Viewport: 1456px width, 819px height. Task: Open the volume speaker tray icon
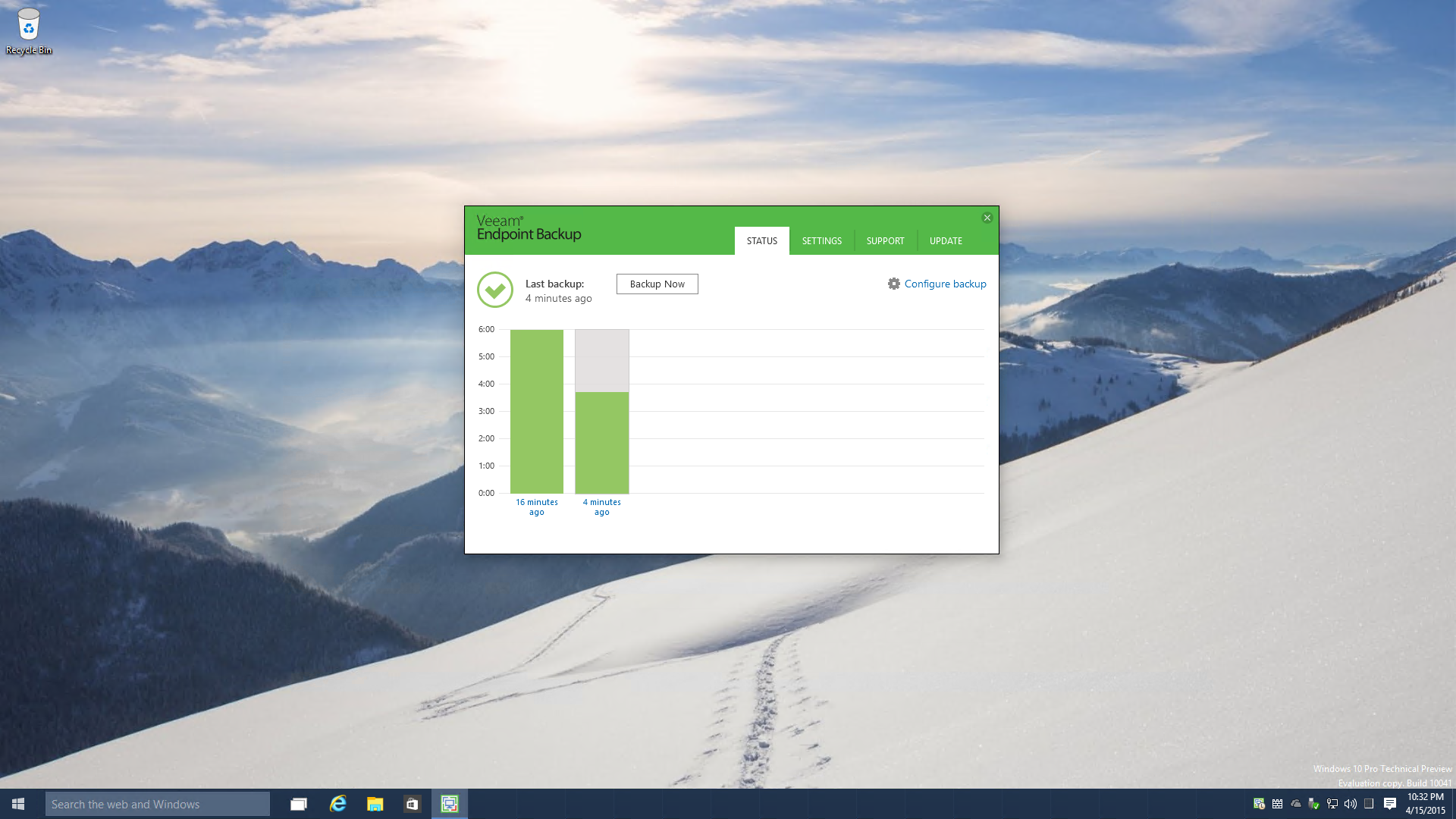[x=1351, y=804]
